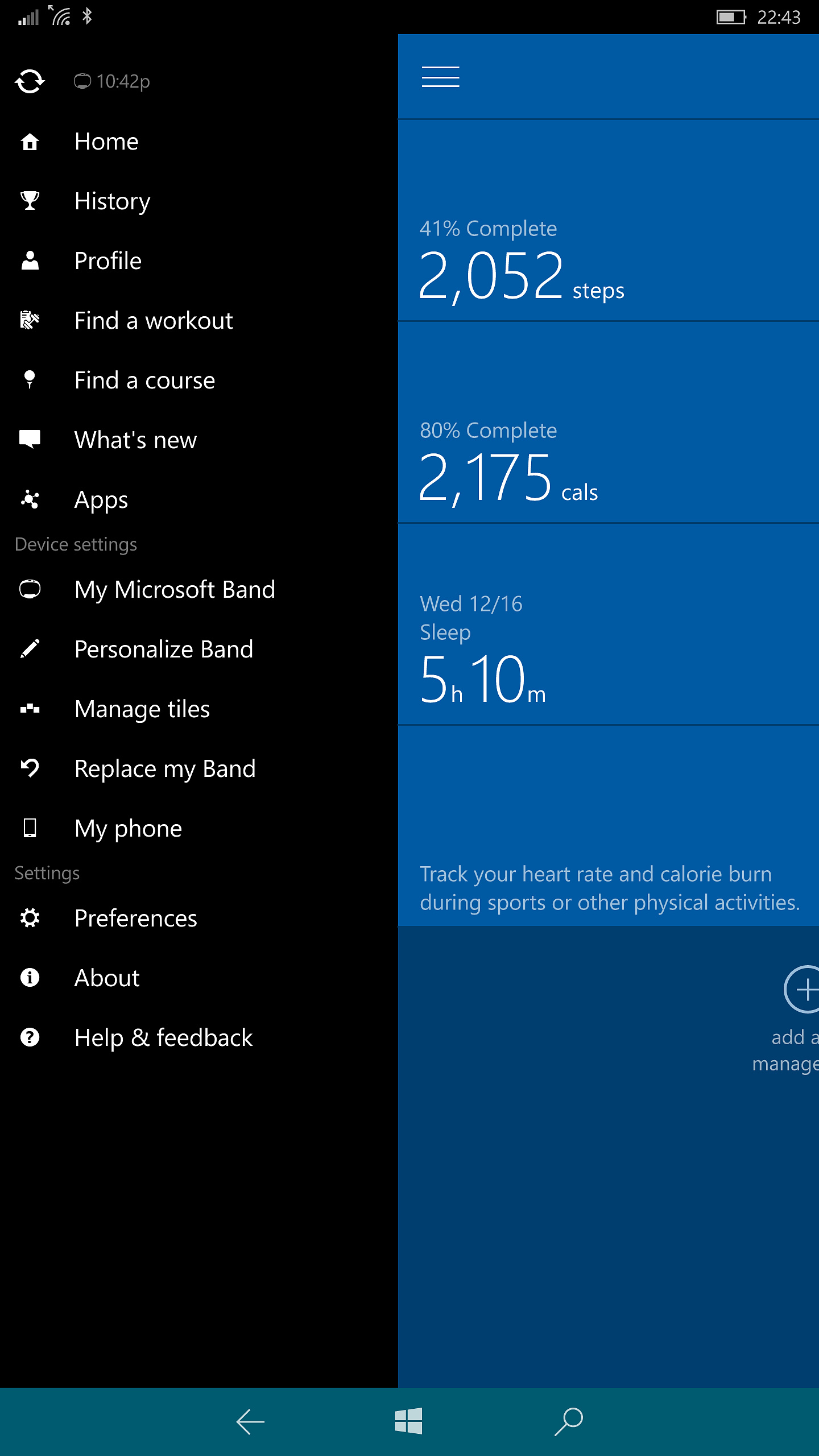Click the My Microsoft Band device icon

(30, 589)
